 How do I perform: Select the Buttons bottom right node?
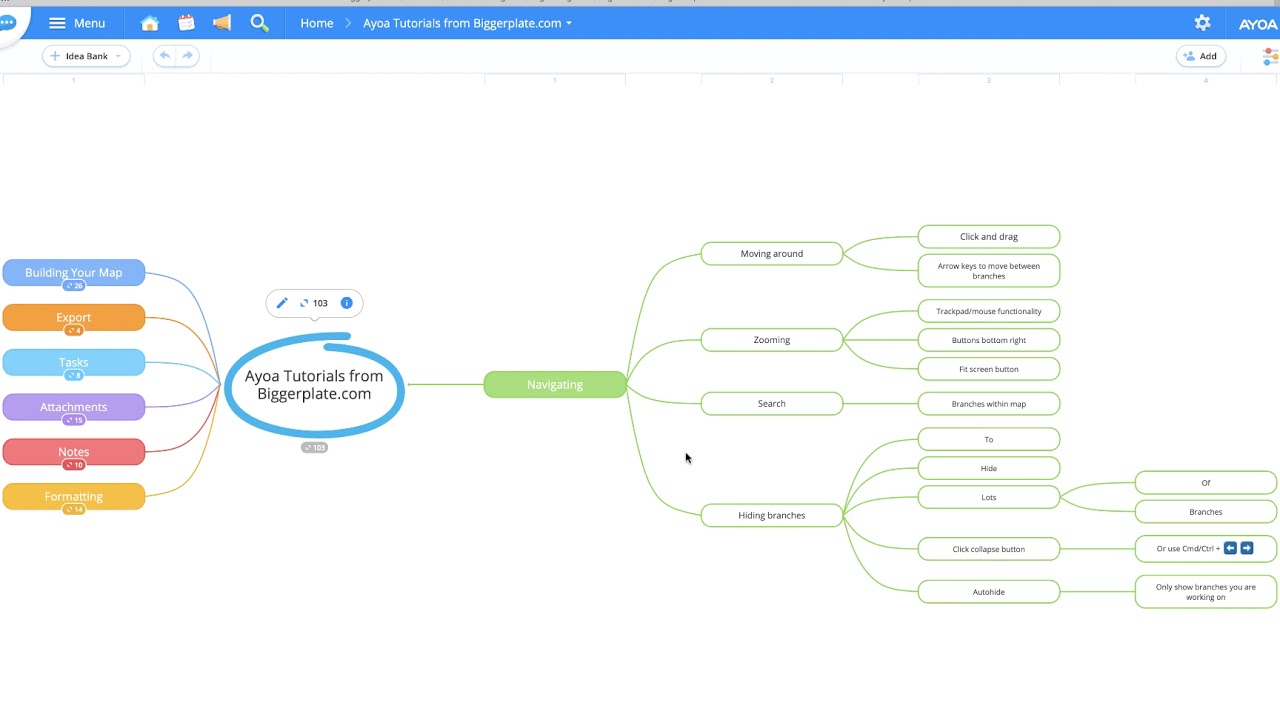989,340
